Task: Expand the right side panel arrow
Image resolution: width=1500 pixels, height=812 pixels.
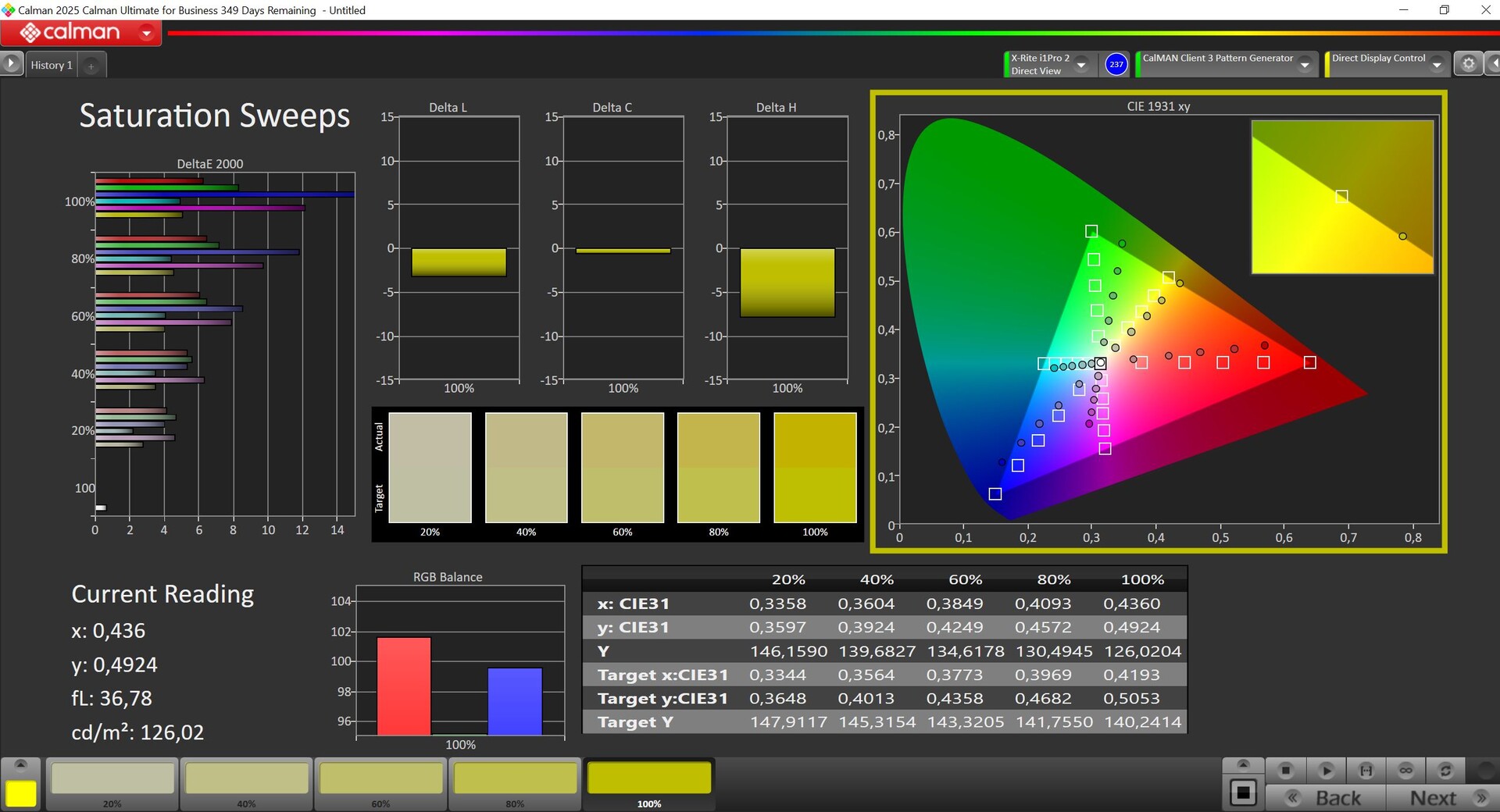Action: pos(1493,64)
